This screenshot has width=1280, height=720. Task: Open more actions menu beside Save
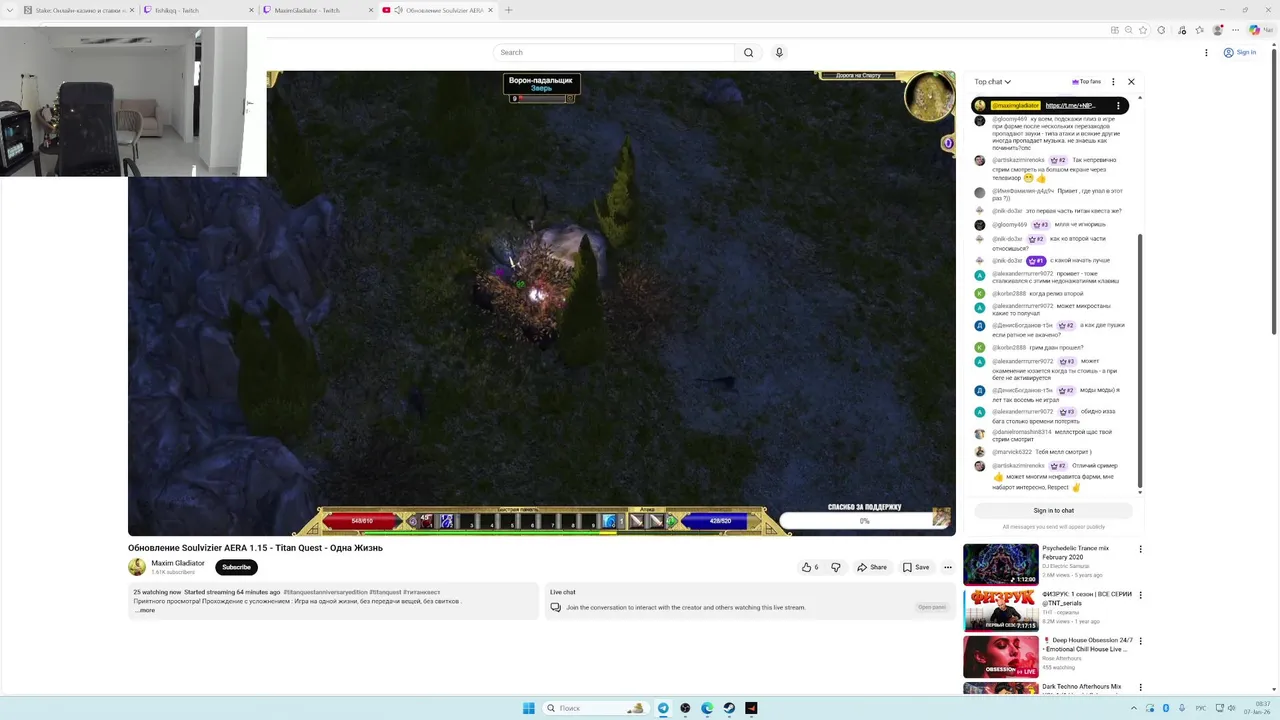click(948, 567)
